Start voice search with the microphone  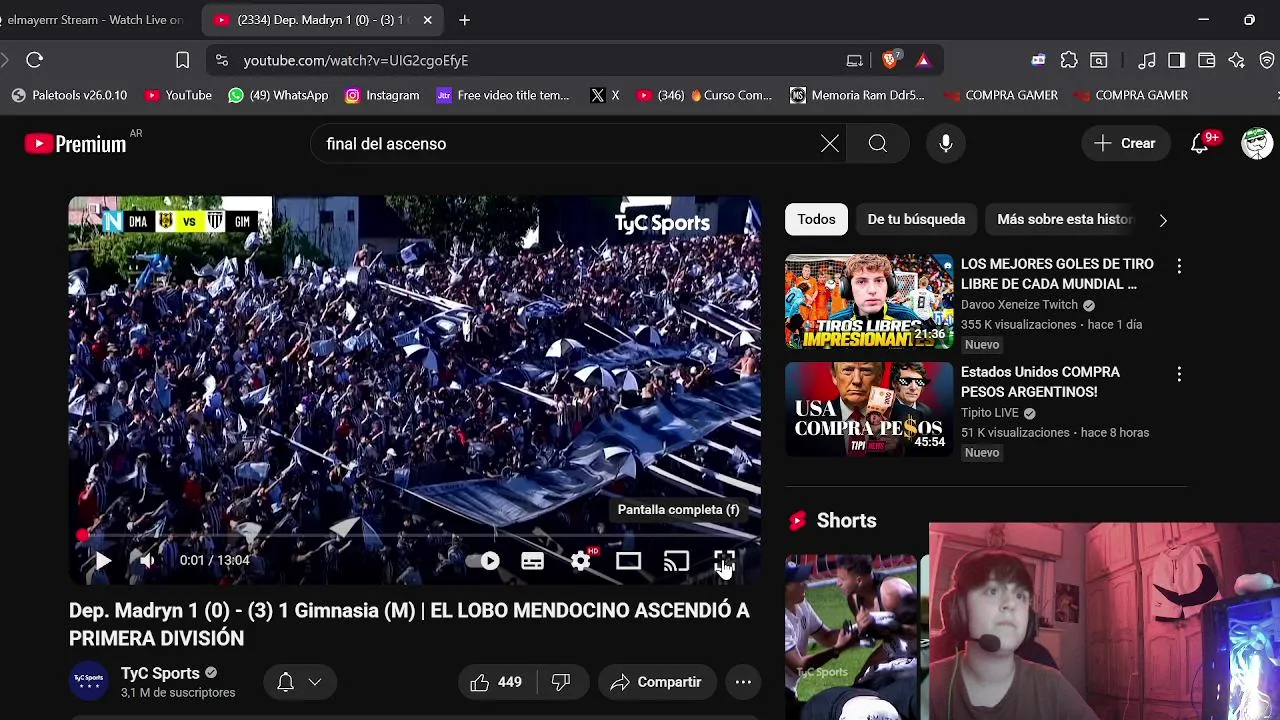[946, 144]
